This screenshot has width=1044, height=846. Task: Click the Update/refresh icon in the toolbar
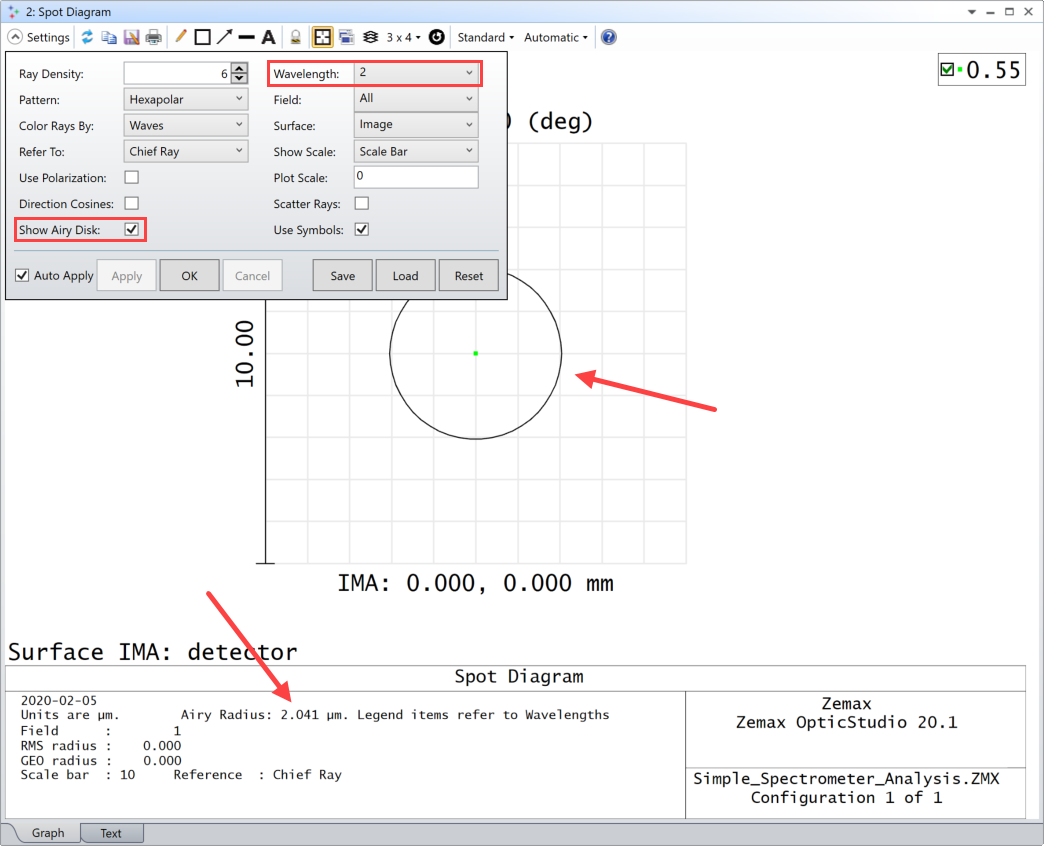(x=88, y=37)
